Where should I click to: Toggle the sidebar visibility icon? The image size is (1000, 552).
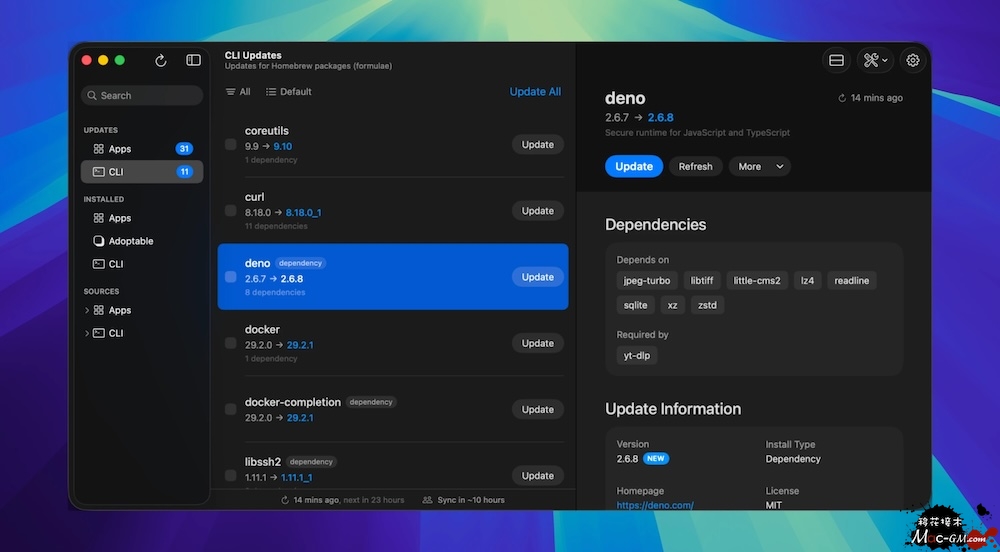[194, 61]
